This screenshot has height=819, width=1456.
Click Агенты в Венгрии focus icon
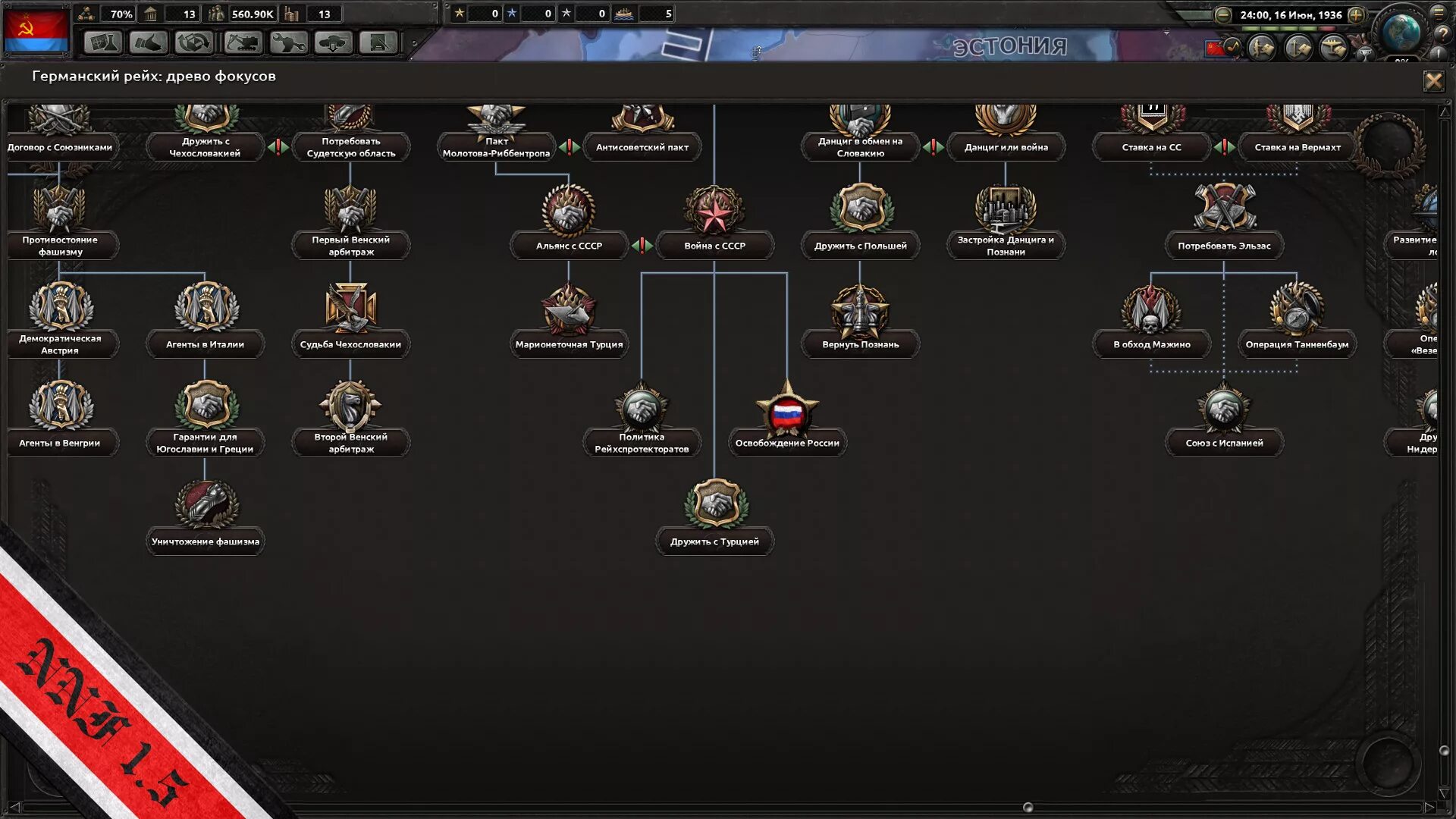point(60,405)
